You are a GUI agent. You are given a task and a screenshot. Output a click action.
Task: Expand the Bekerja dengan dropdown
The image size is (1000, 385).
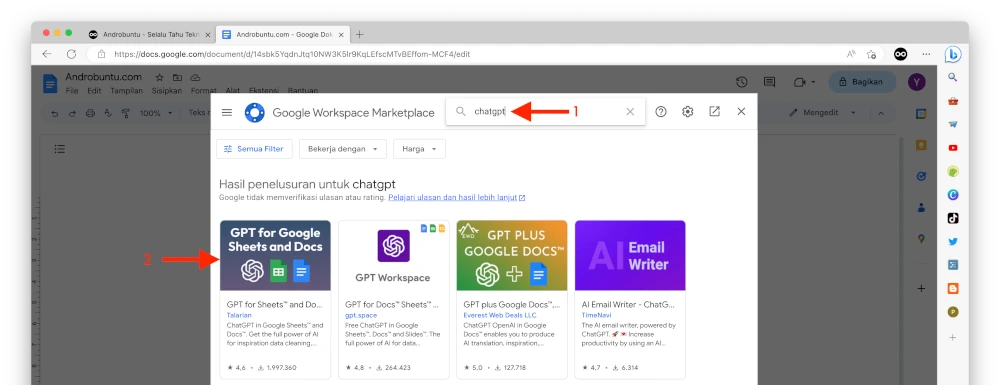[342, 149]
